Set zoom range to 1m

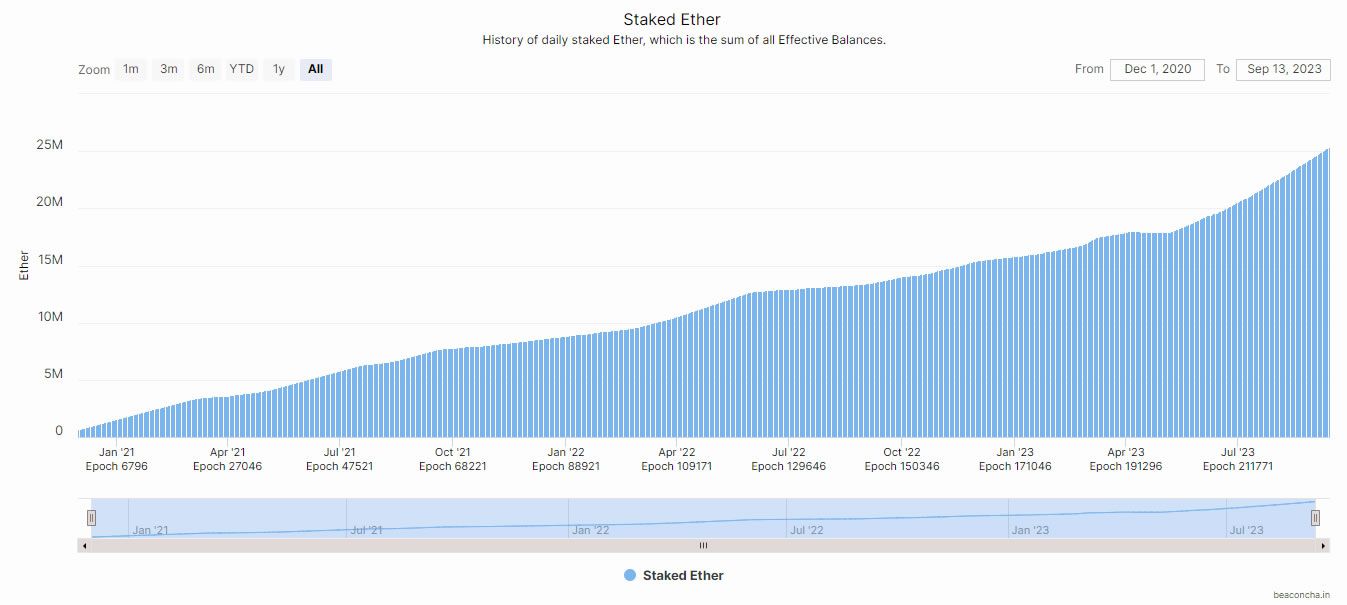(x=131, y=69)
